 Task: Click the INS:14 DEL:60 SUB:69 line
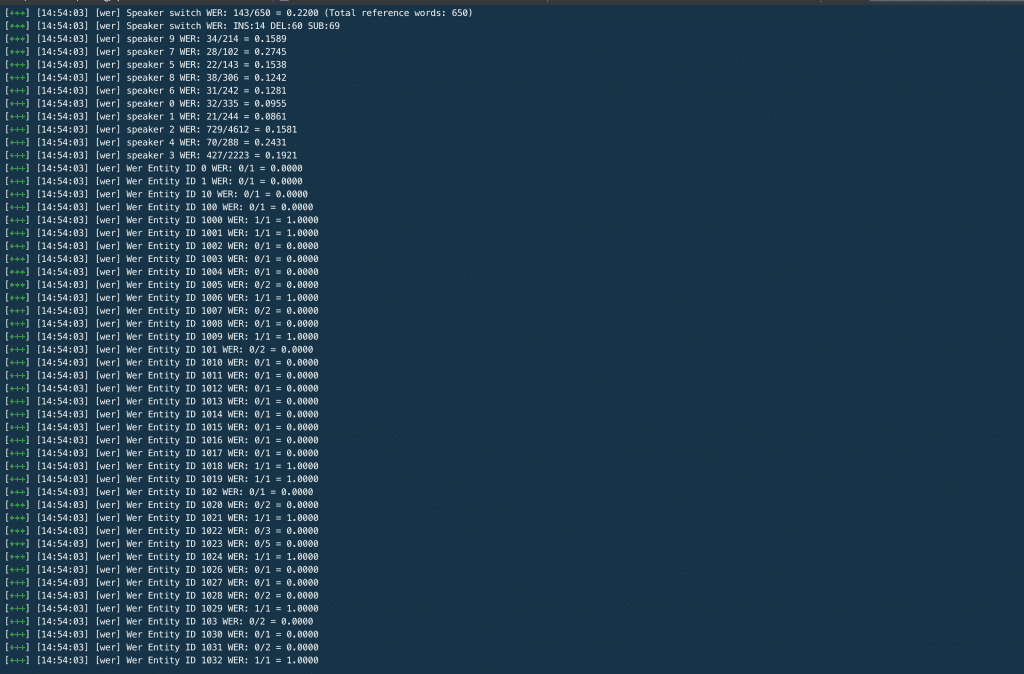172,26
